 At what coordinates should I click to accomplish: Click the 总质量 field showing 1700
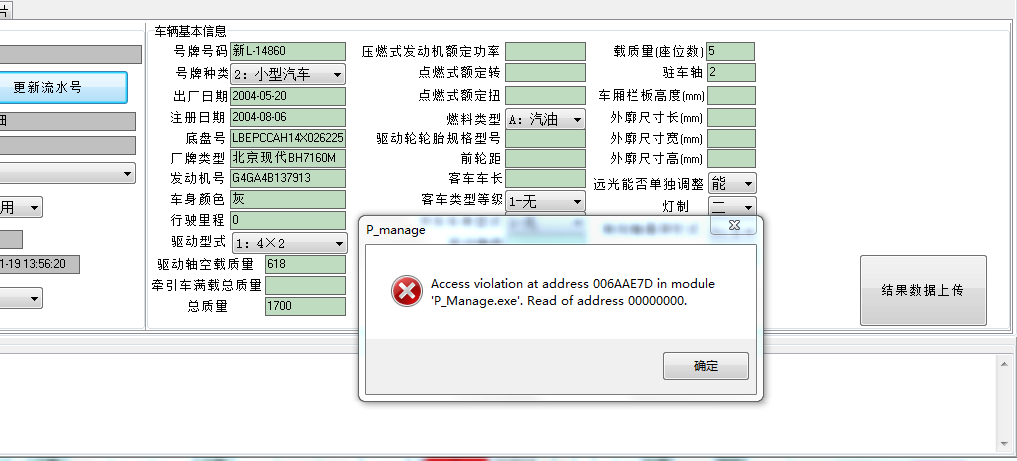tap(305, 306)
